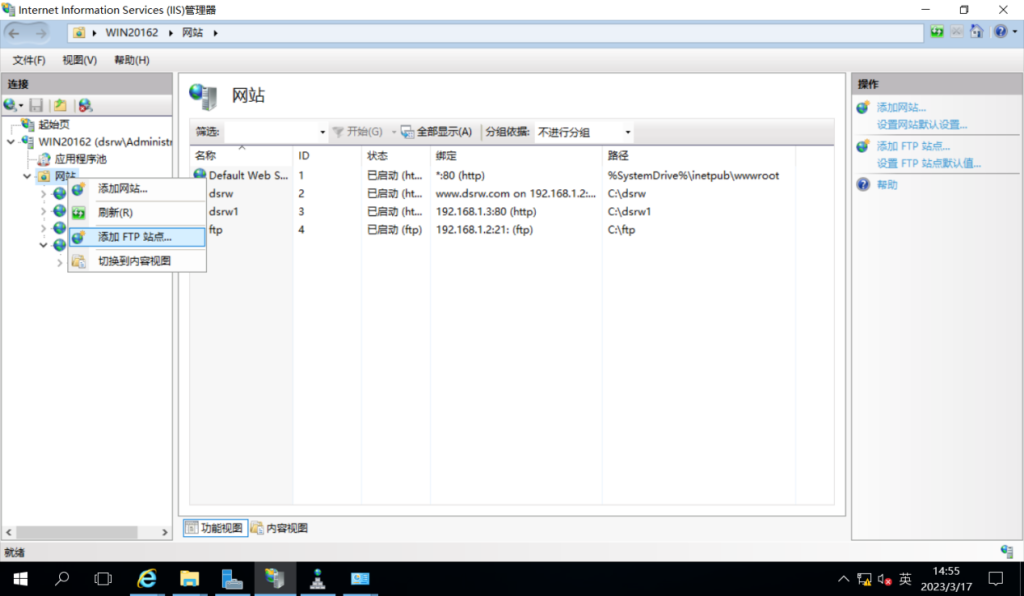Click the refresh page icon beside address bar

pos(937,31)
